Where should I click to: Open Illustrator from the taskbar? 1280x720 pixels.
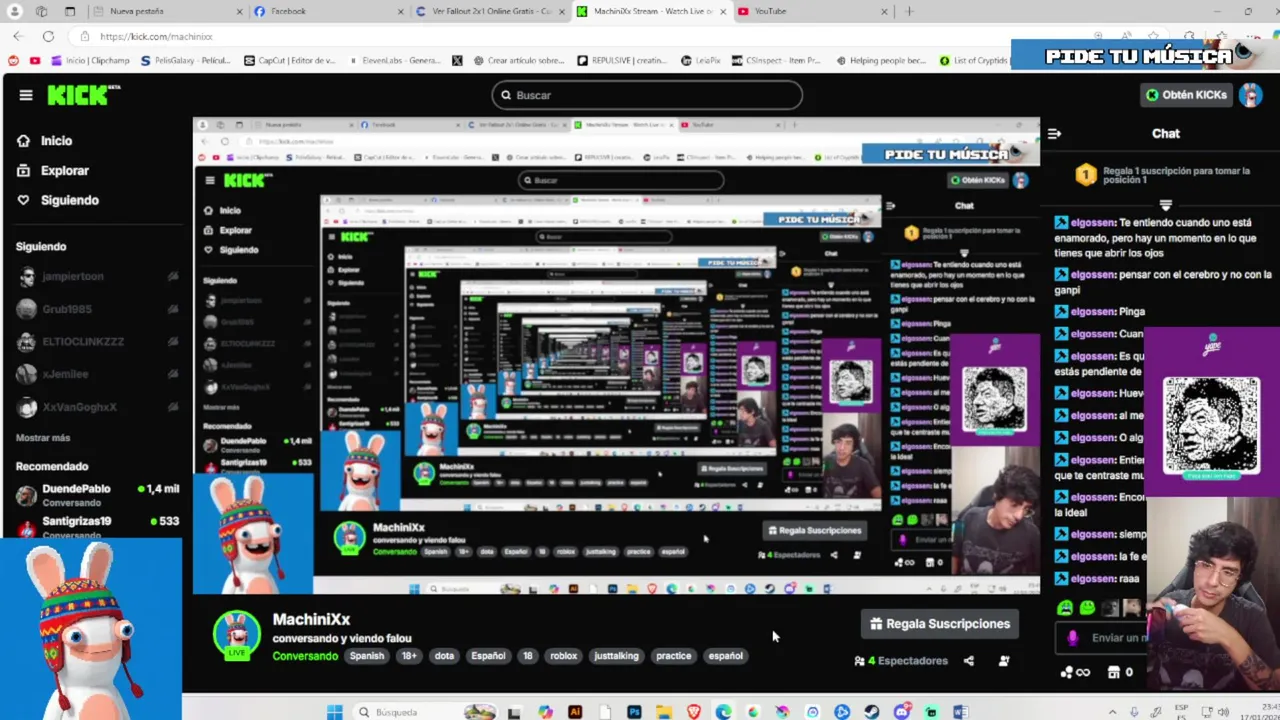pyautogui.click(x=574, y=712)
